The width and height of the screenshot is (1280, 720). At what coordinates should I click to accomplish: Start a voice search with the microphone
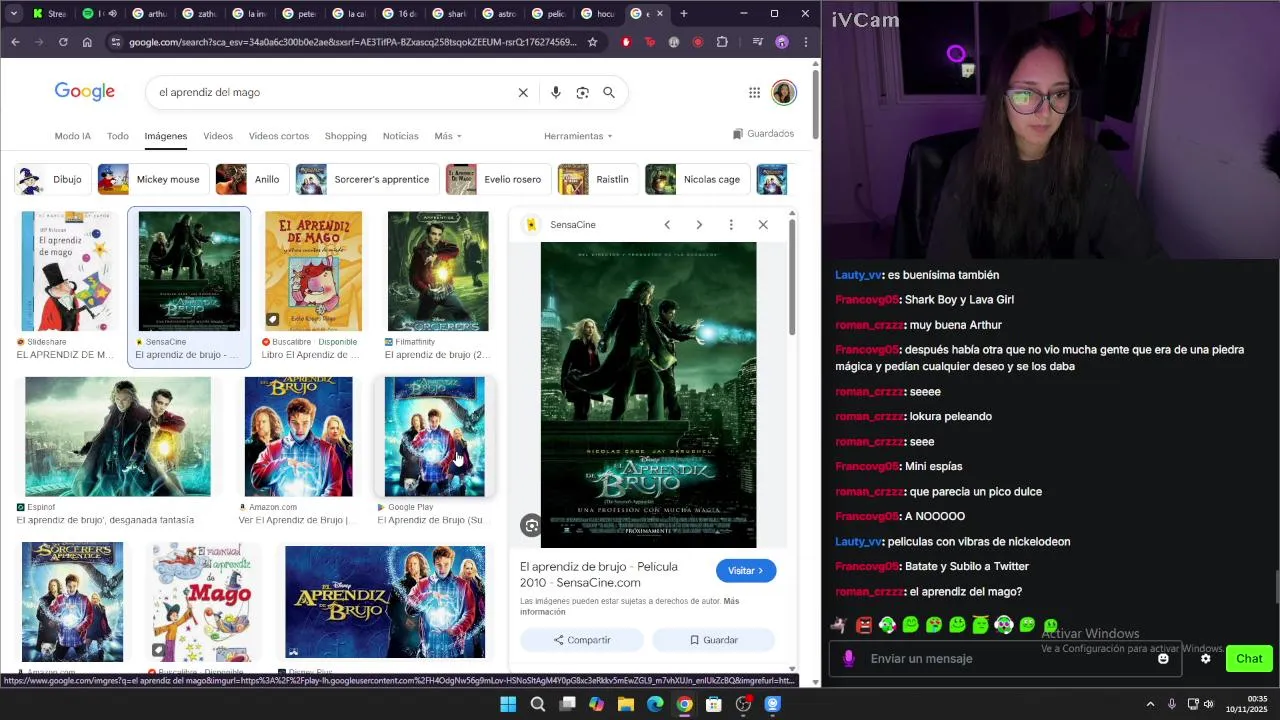[x=555, y=92]
